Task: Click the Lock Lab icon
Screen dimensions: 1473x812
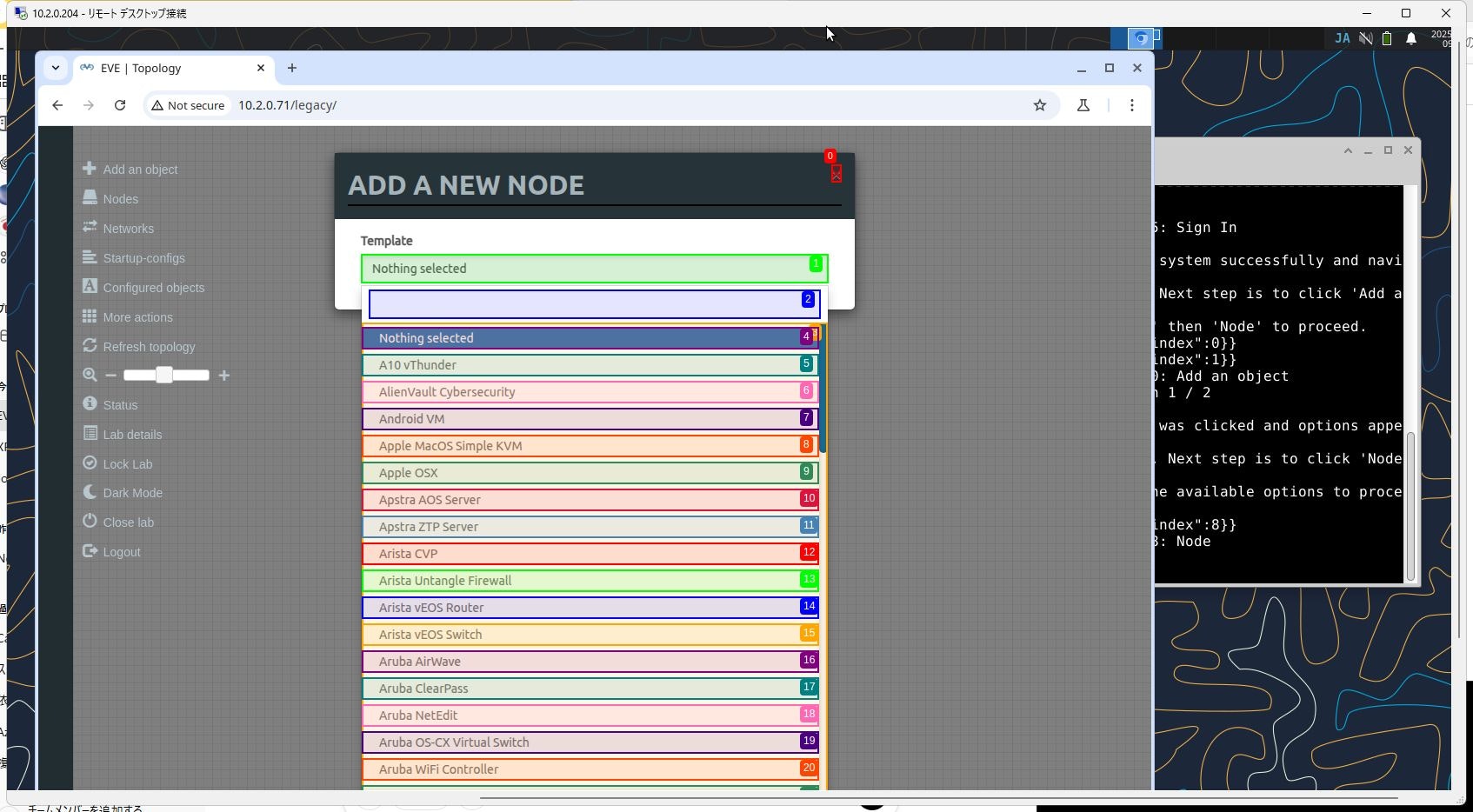Action: tap(90, 463)
